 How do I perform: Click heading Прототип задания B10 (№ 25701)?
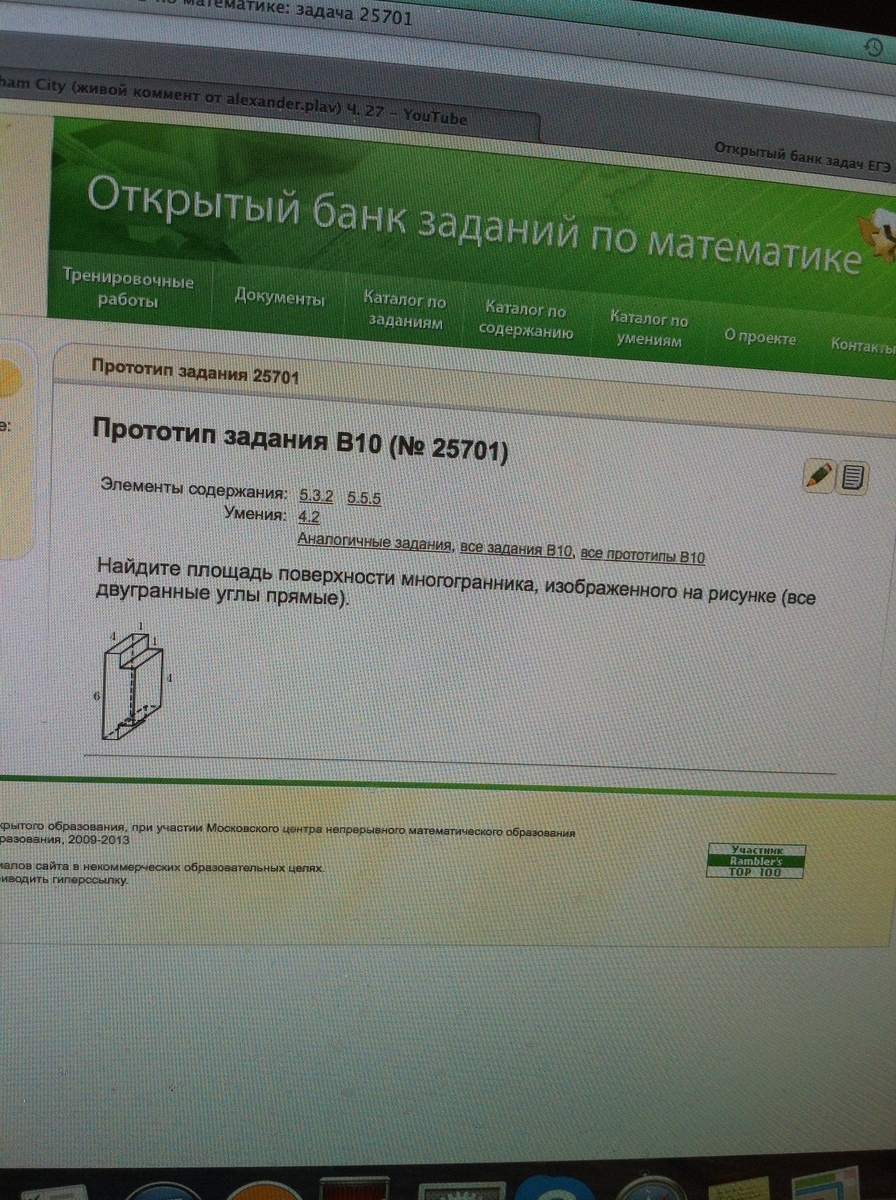(x=301, y=441)
